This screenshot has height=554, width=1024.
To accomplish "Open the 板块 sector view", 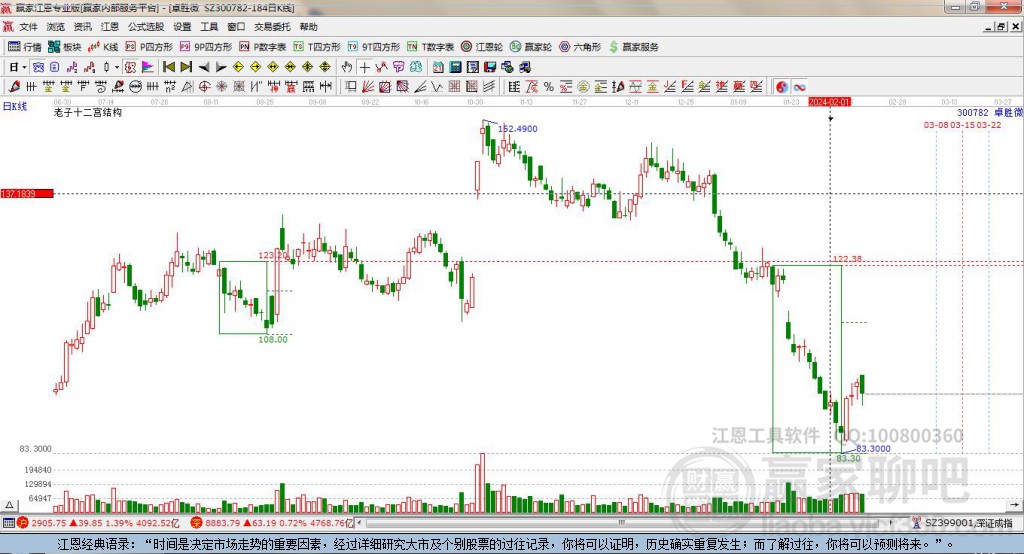I will [x=65, y=46].
